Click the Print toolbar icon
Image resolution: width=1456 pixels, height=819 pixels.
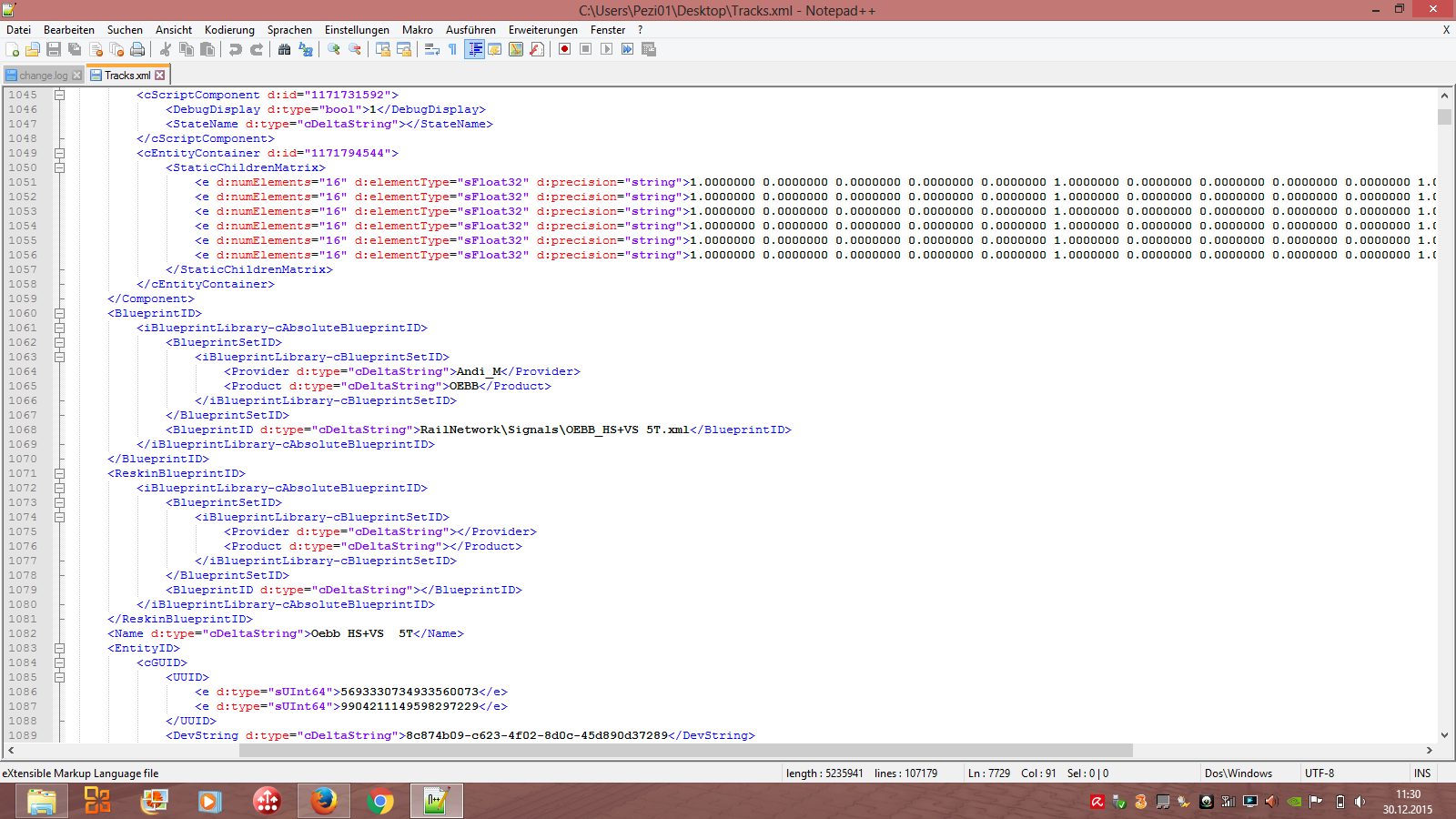[x=137, y=49]
